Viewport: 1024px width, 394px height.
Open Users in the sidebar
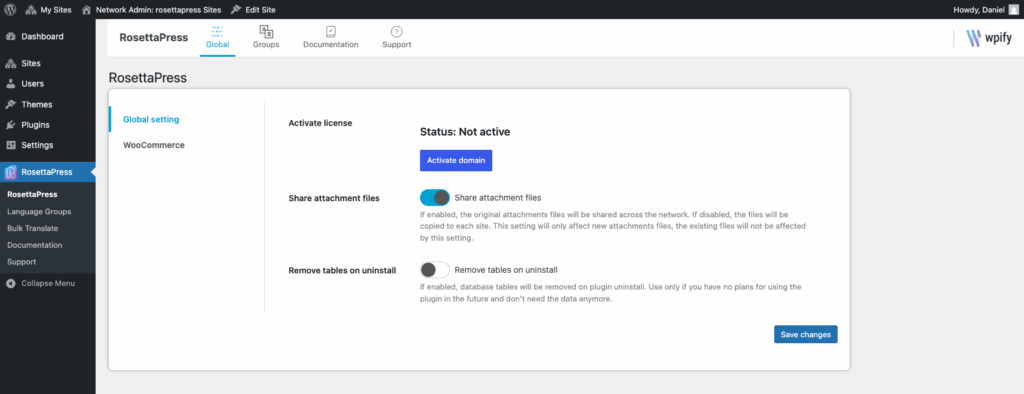48,84
